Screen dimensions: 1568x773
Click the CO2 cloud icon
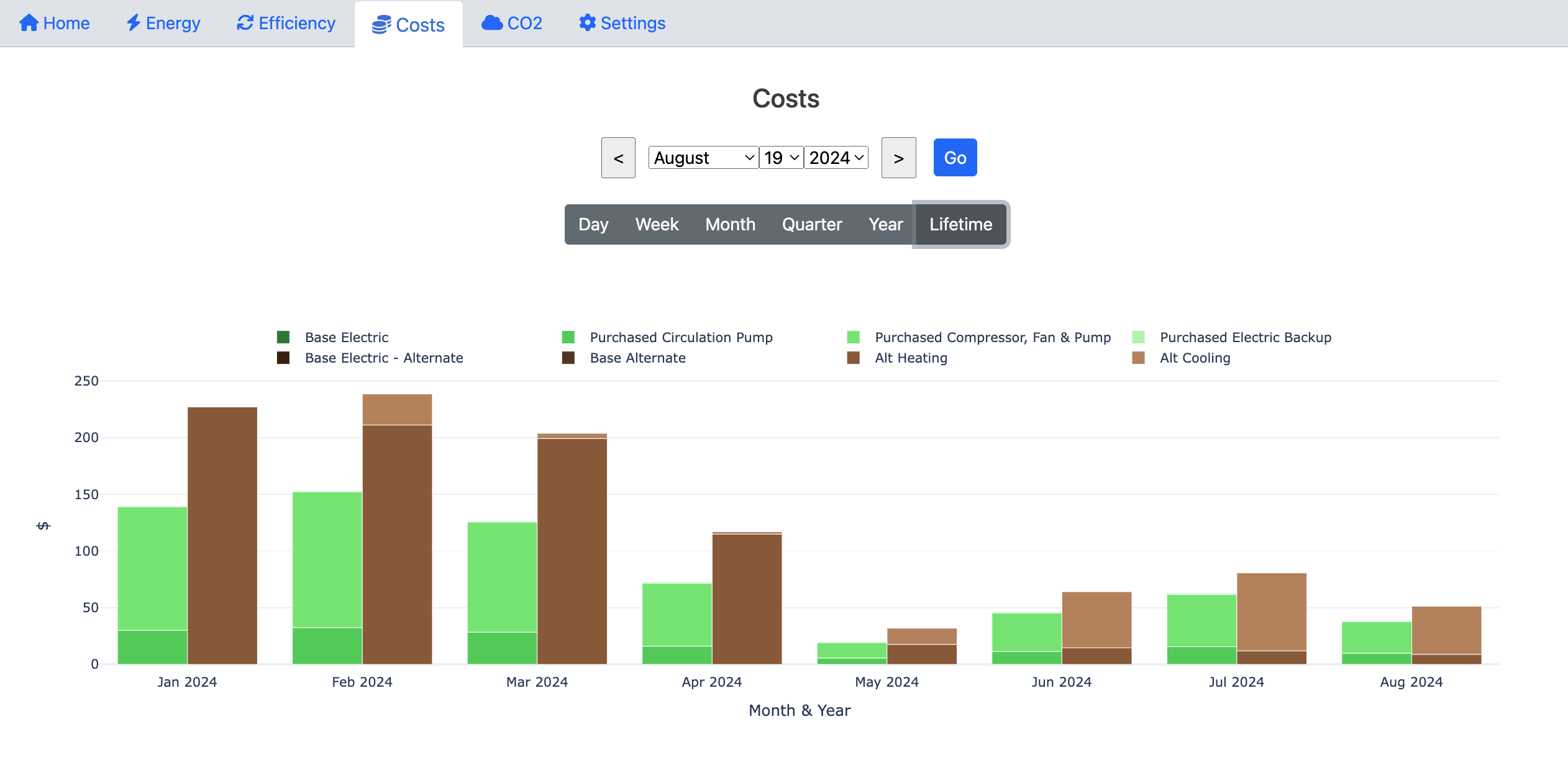click(x=492, y=23)
